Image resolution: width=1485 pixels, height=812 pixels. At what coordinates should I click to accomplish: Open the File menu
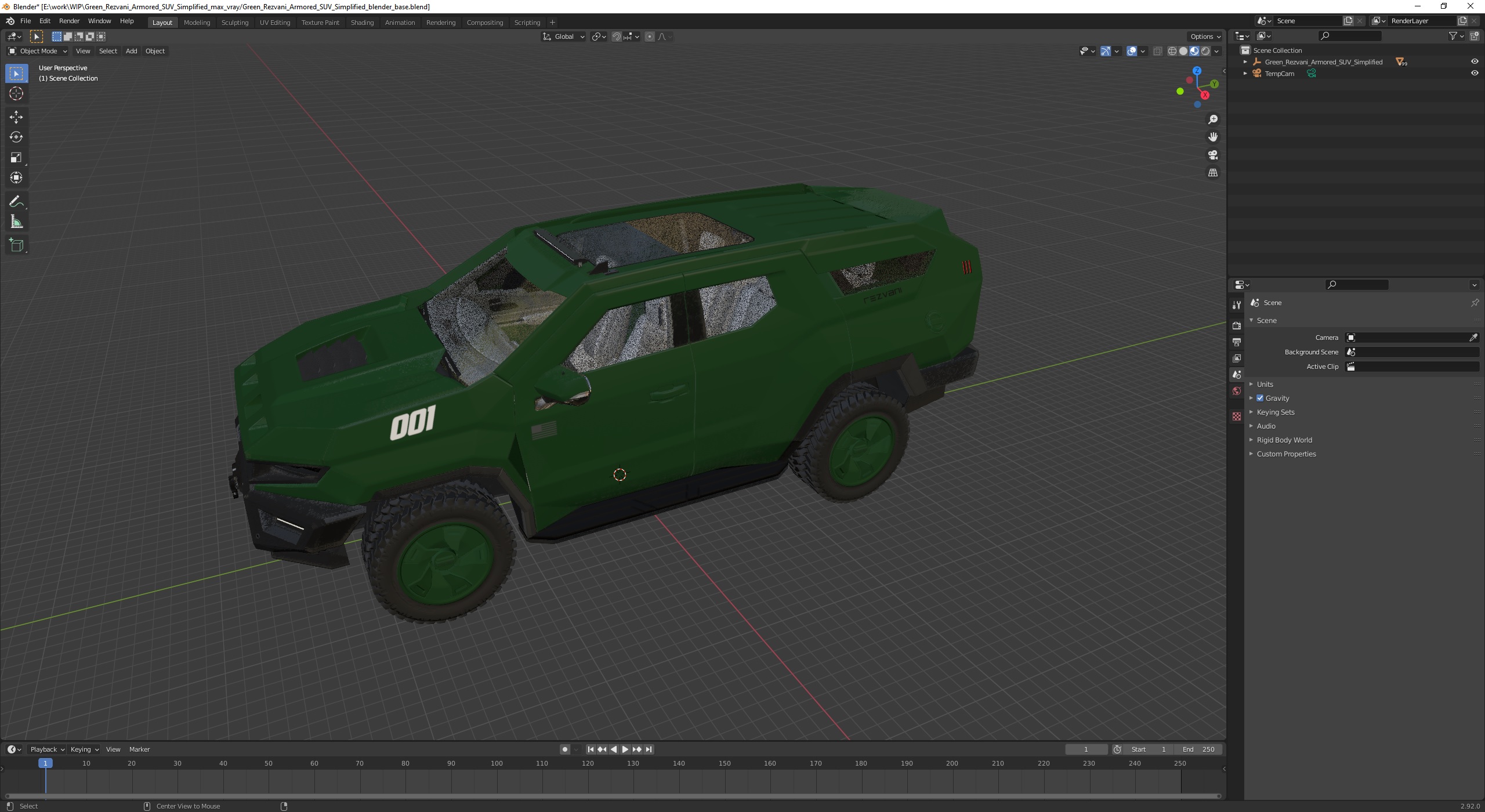tap(26, 21)
